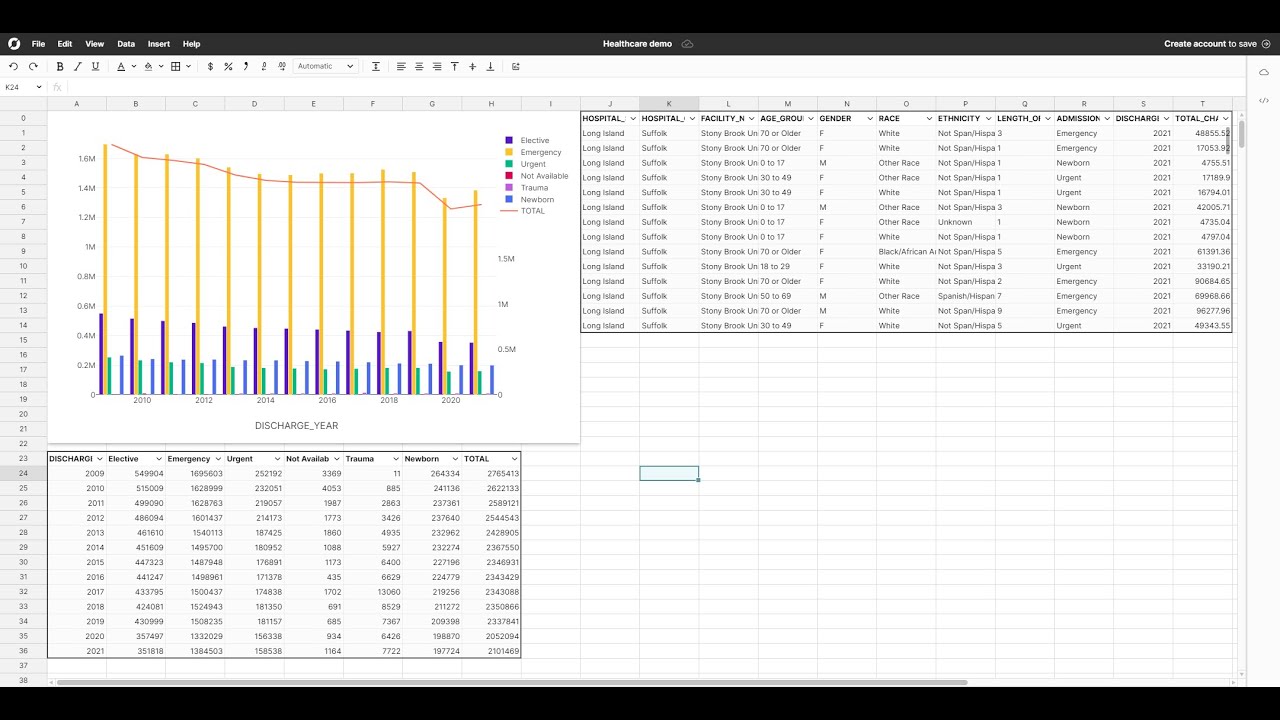
Task: Apply underline formatting
Action: coord(96,66)
